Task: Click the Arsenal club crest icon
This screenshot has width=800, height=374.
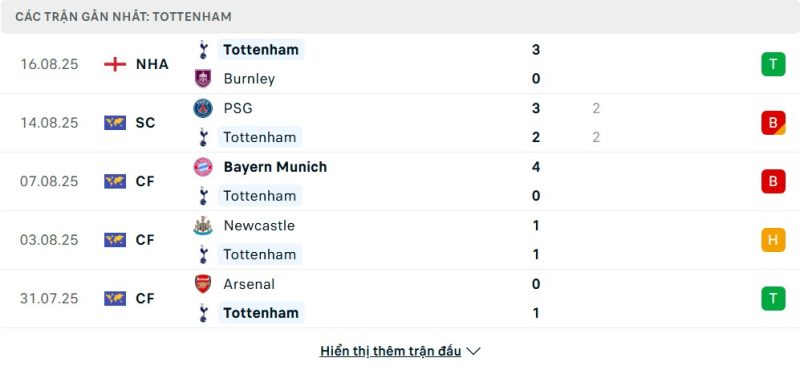Action: [203, 284]
